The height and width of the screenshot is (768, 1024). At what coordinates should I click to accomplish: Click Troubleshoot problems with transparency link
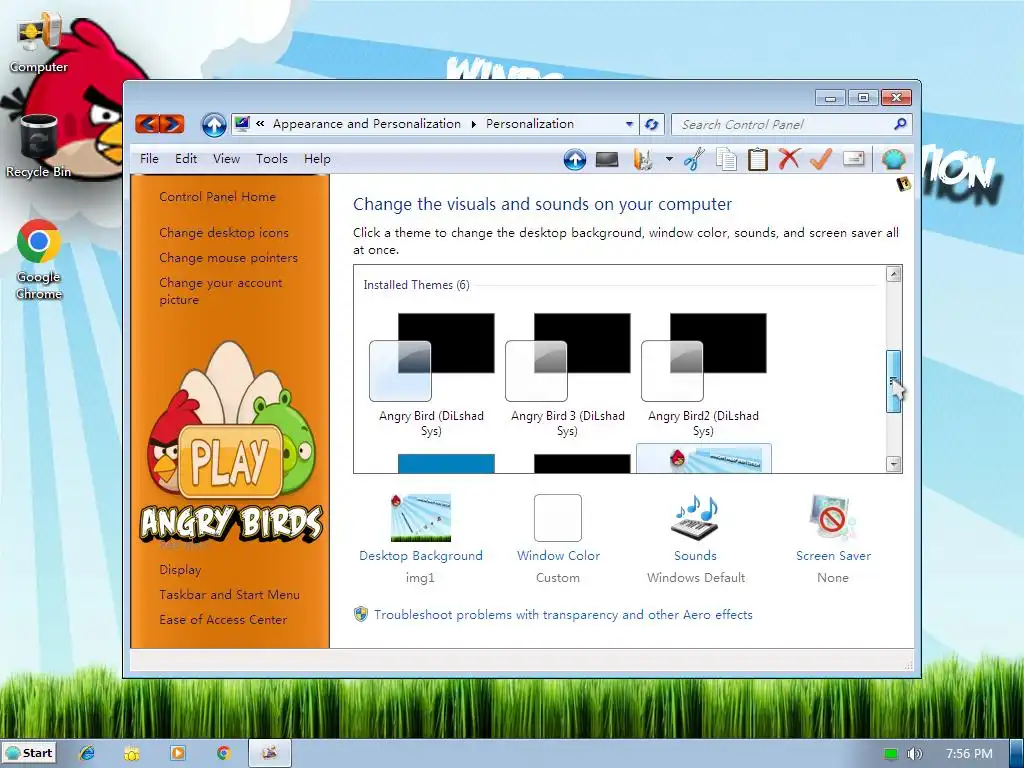563,615
